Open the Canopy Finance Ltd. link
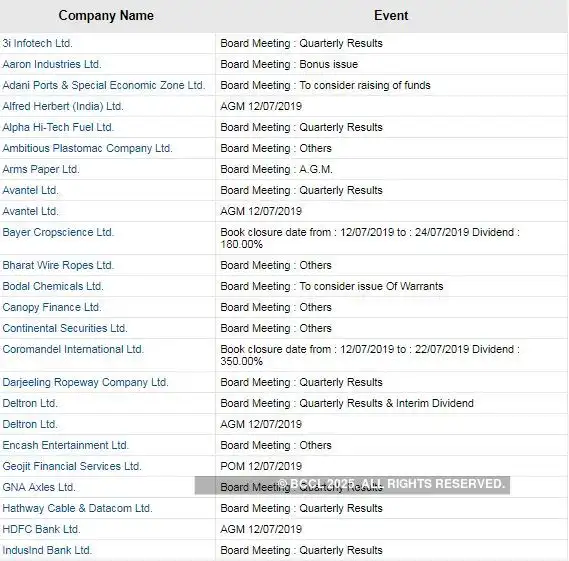The image size is (569, 561). coord(52,307)
